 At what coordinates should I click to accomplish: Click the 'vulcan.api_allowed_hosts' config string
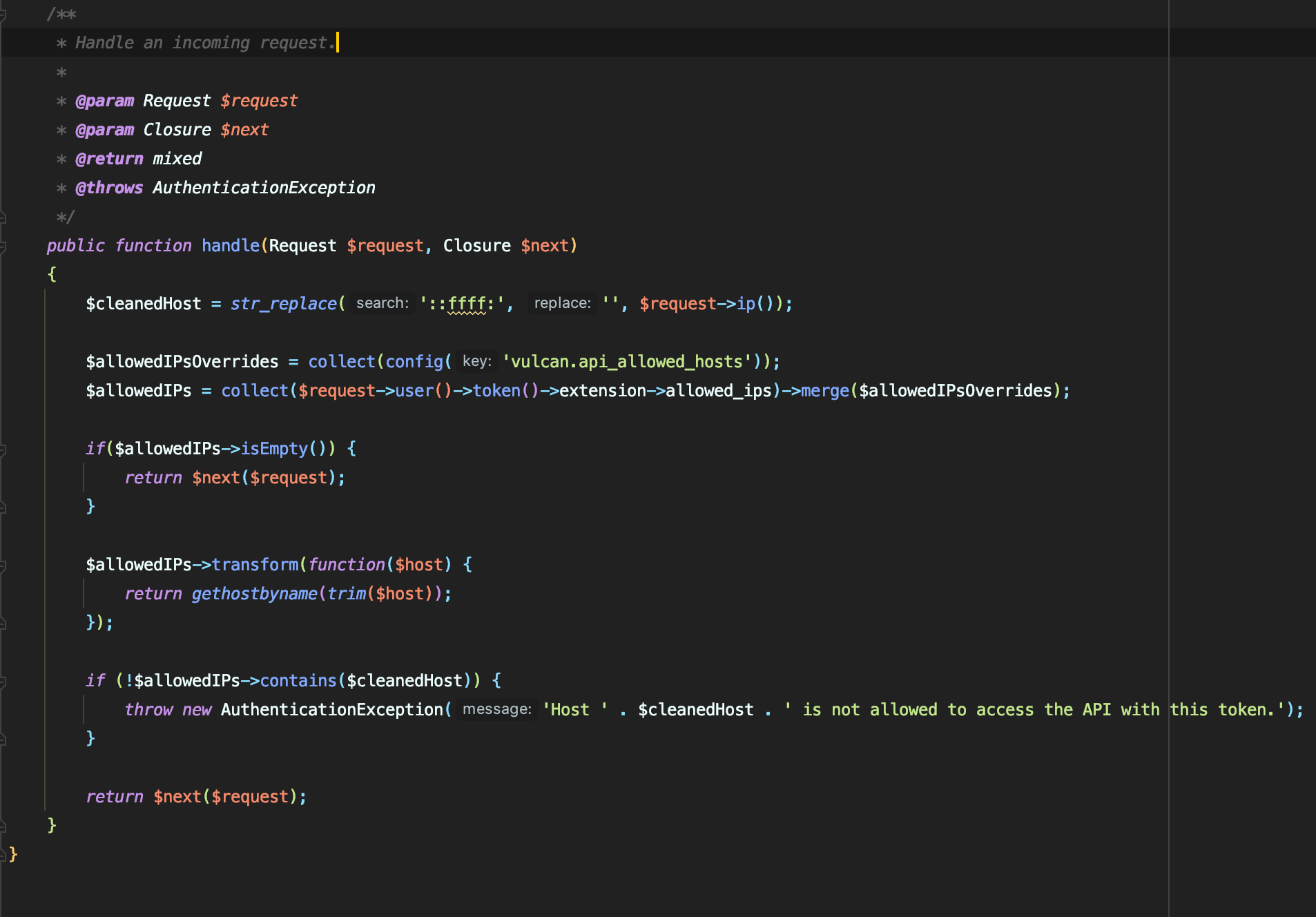tap(626, 362)
